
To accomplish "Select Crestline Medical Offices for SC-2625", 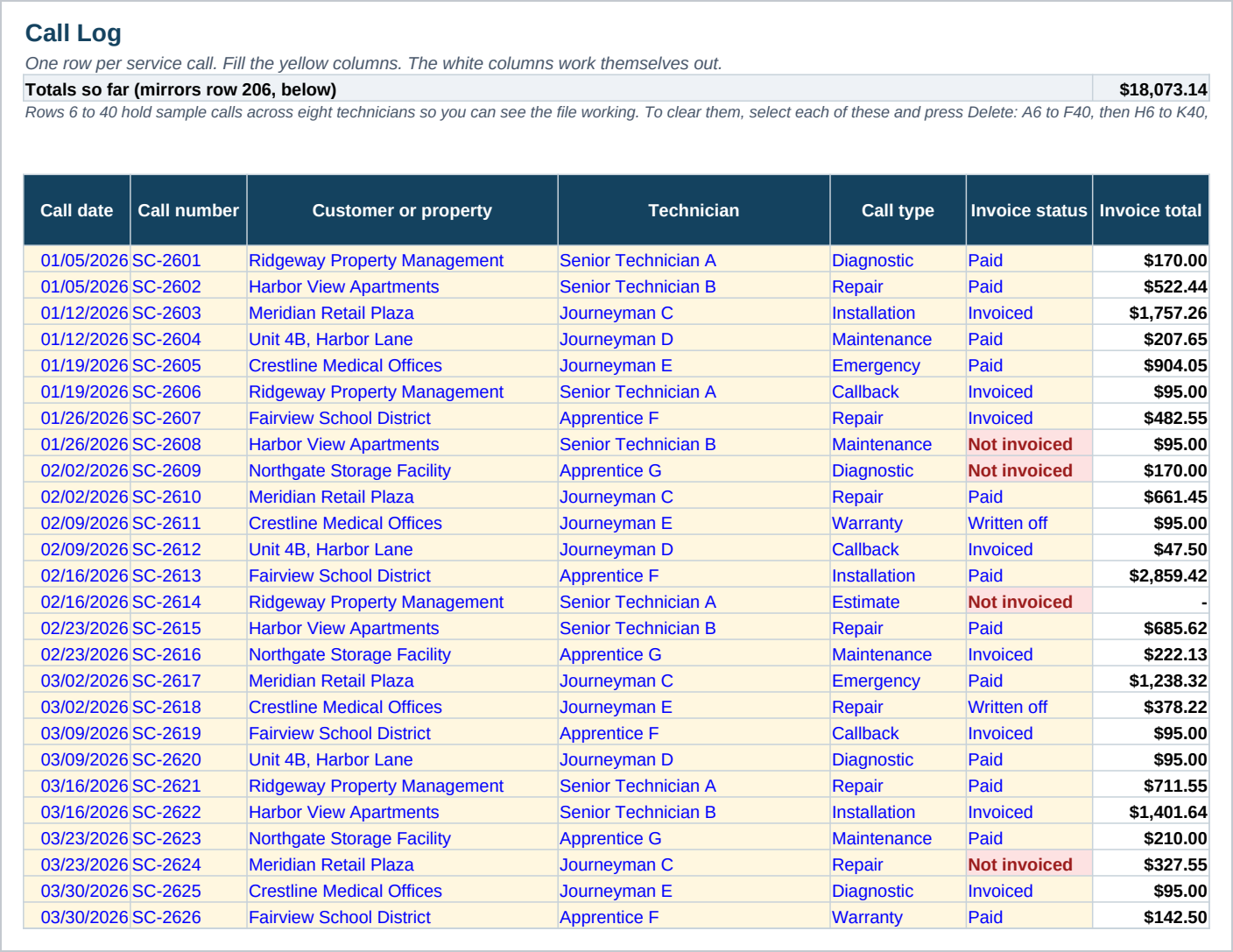I will coord(402,891).
